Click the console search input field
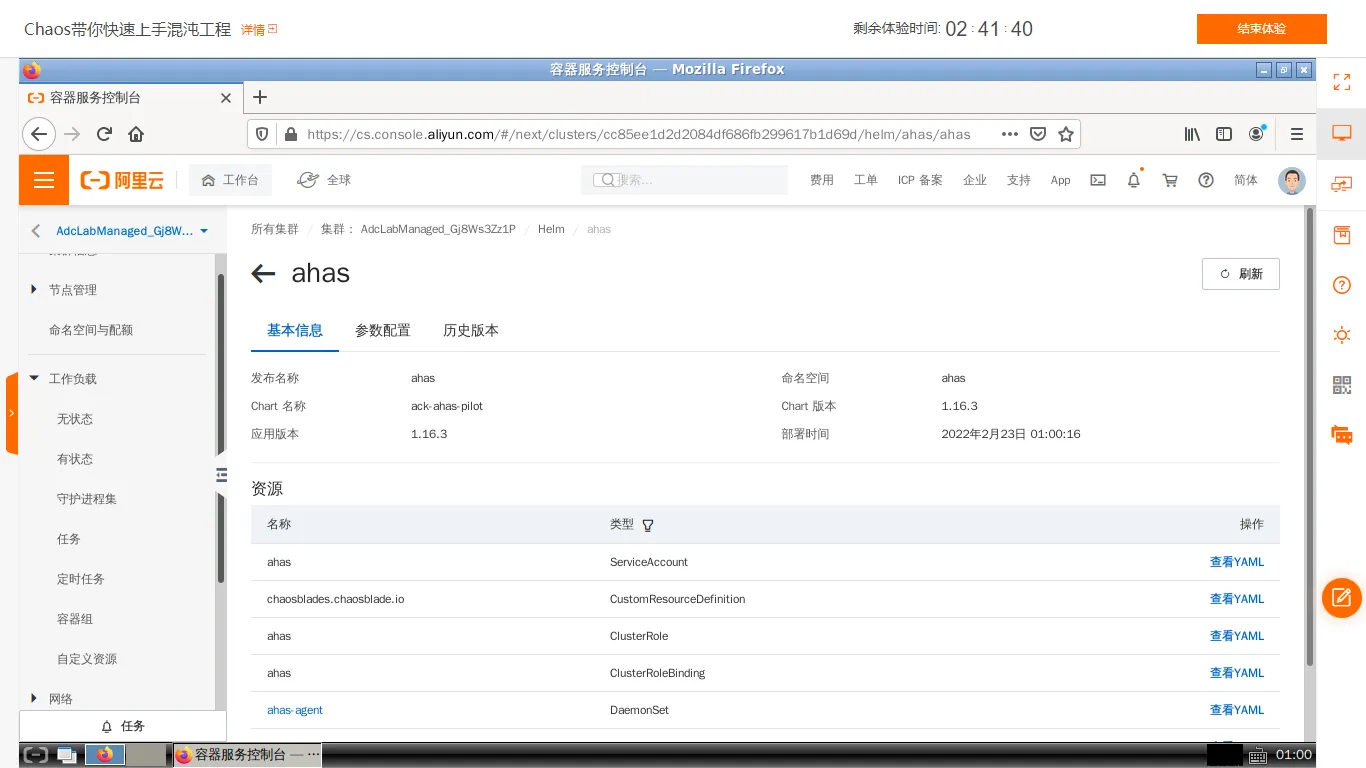Screen dimensions: 1366x768 685,180
